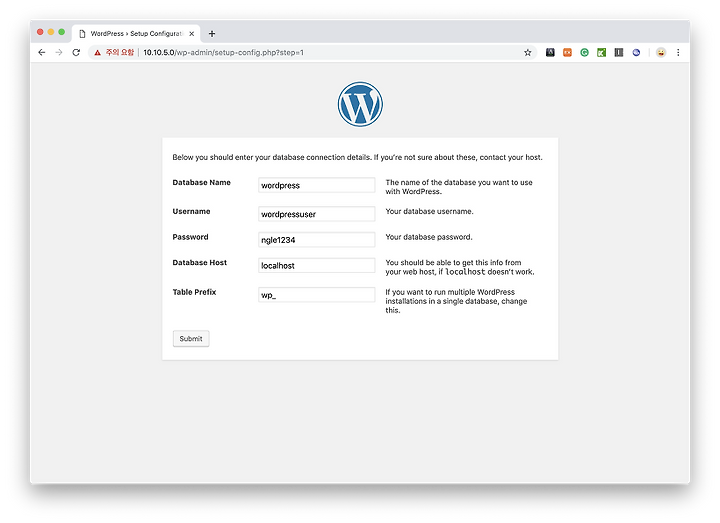Click the Password label

[x=191, y=237]
